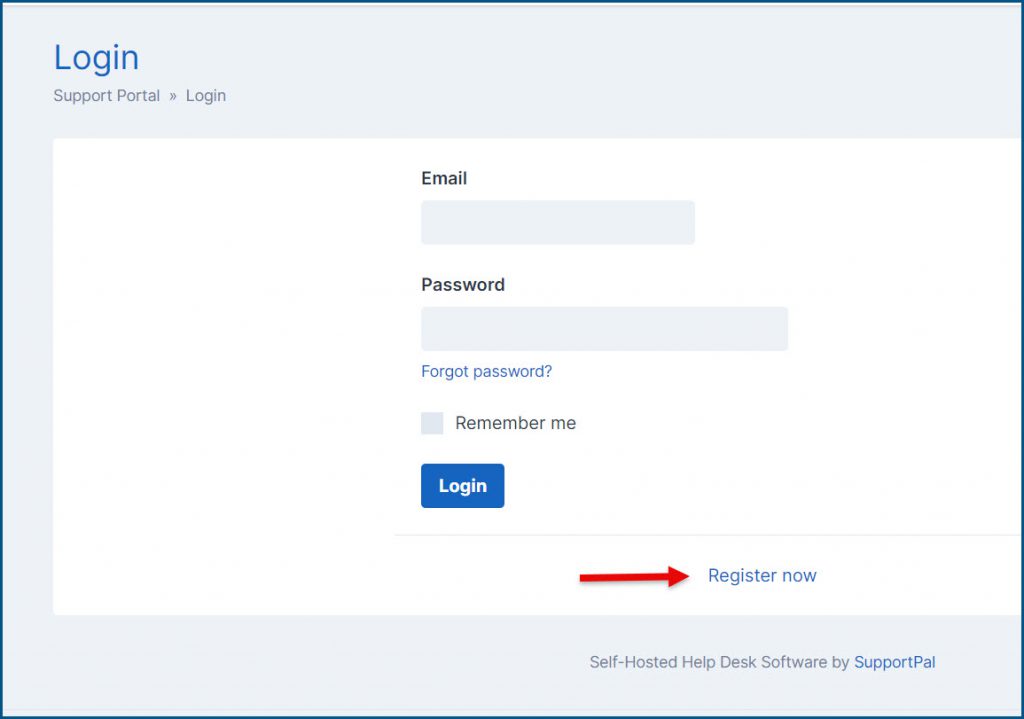The image size is (1024, 719).
Task: Go to Support Portal breadcrumb
Action: 106,95
